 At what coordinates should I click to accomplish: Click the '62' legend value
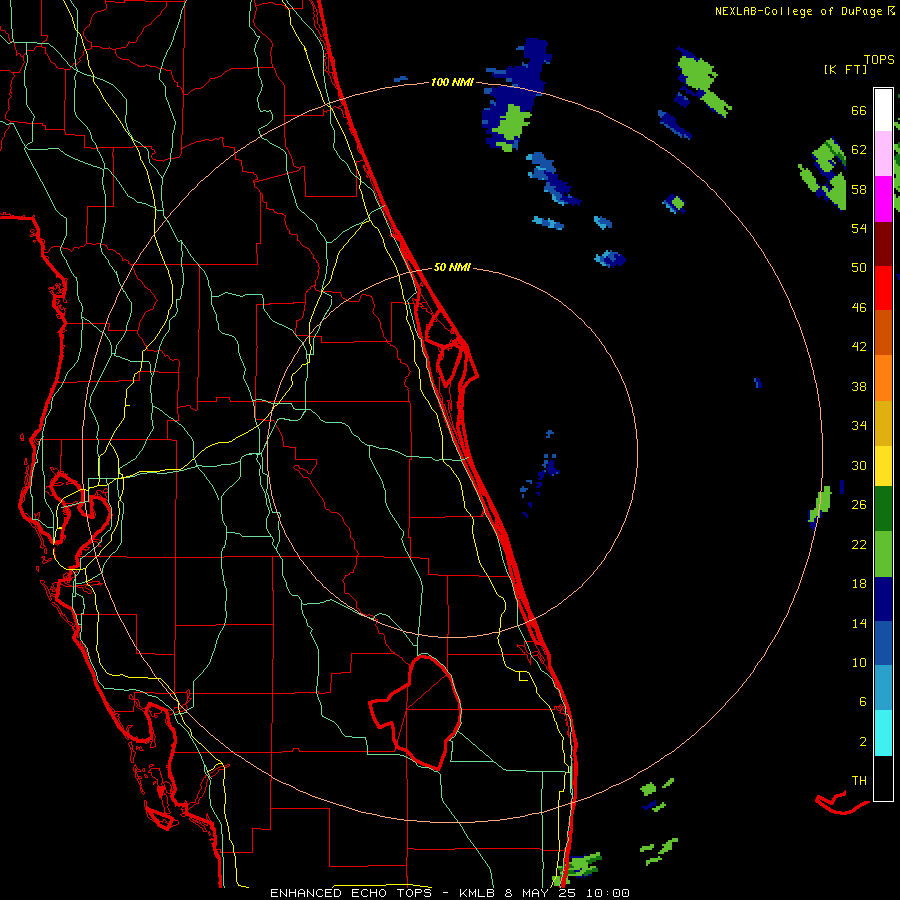click(859, 150)
